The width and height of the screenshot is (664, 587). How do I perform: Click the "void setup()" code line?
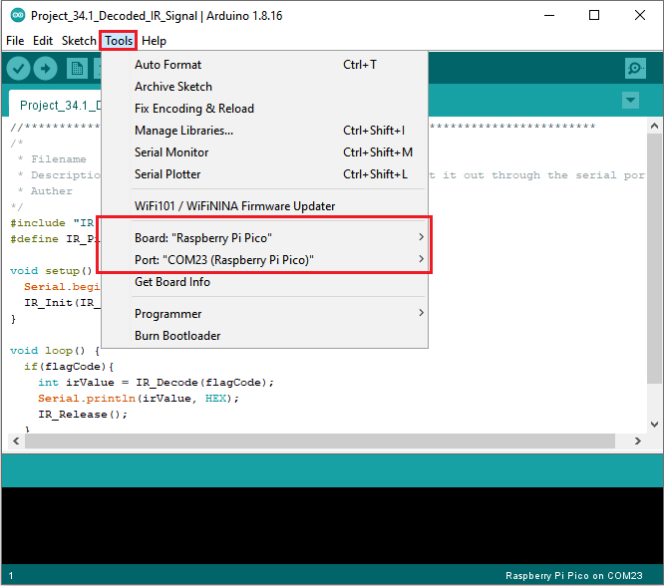(51, 271)
